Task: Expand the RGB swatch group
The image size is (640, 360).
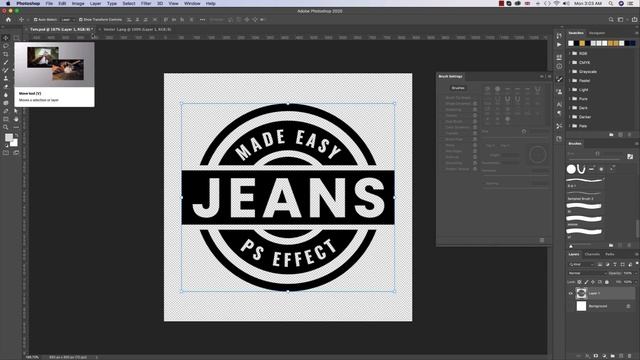Action: (x=570, y=53)
